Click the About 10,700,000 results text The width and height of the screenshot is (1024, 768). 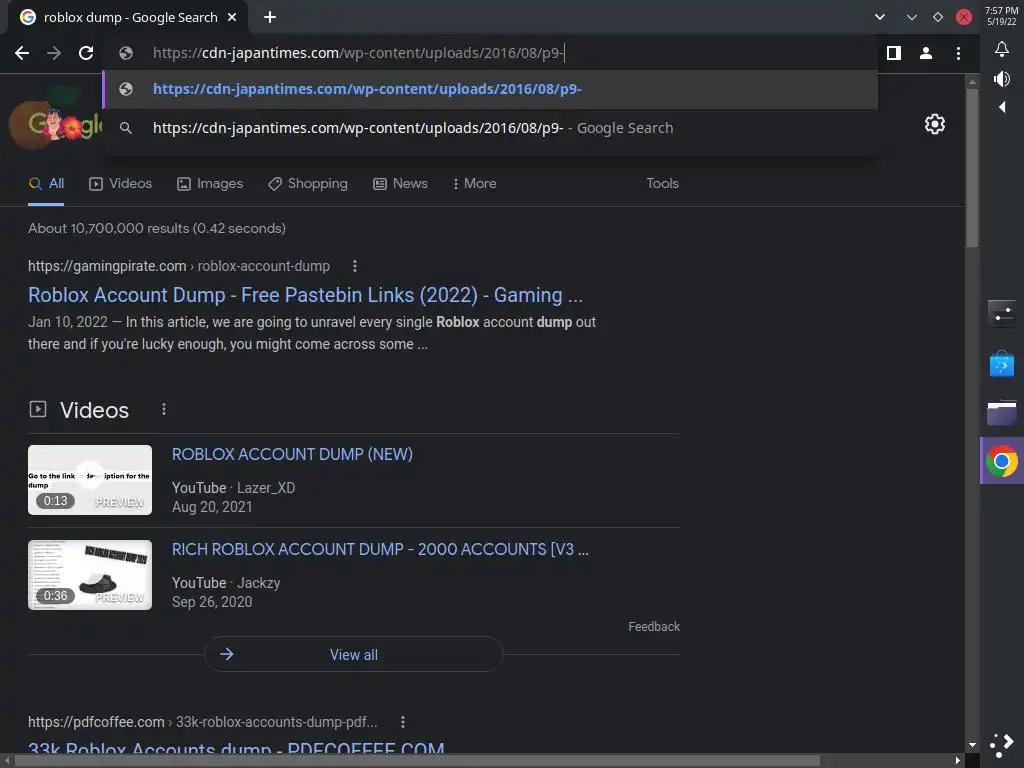point(157,229)
